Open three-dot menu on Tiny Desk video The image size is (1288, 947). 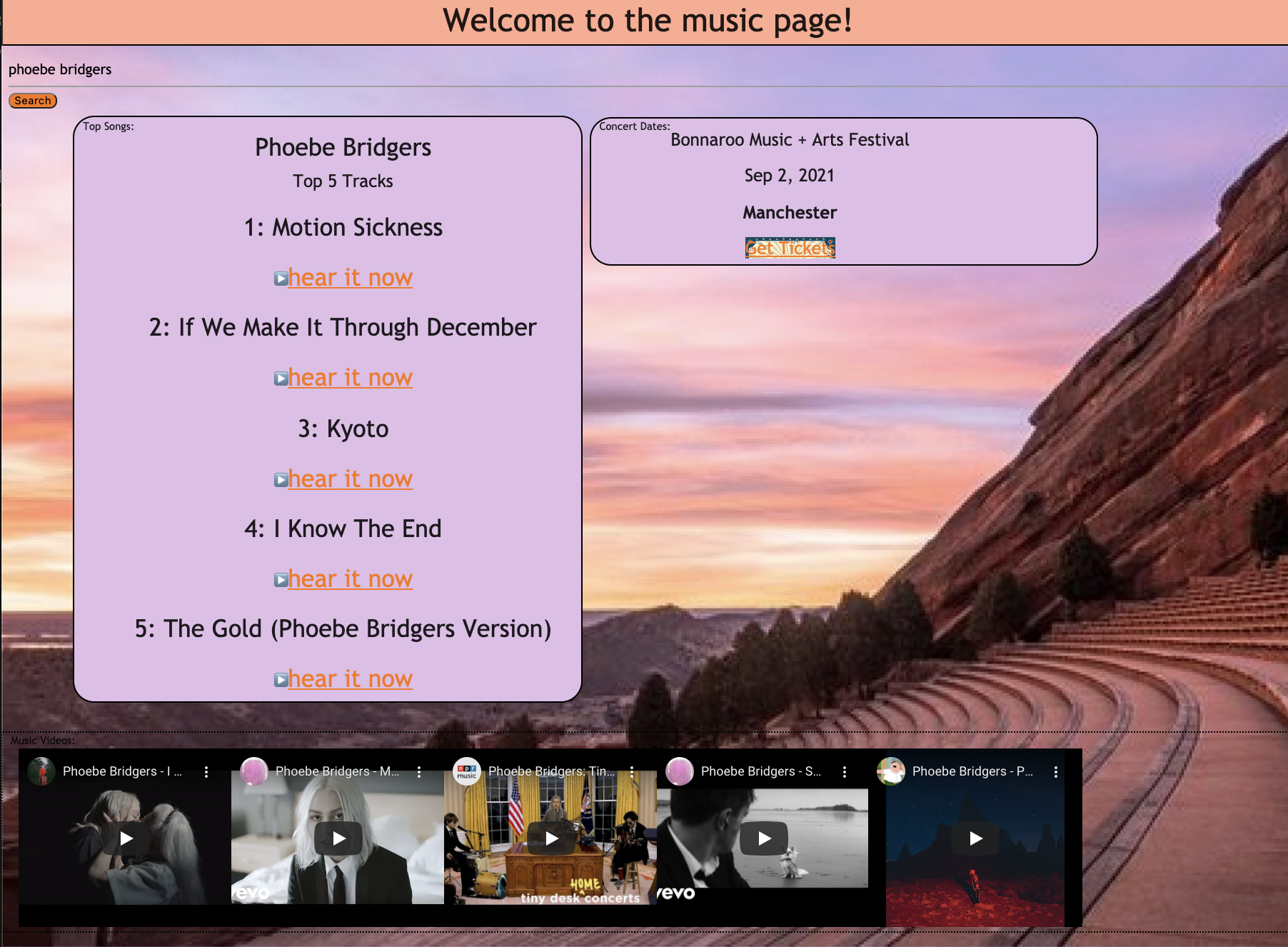[632, 771]
